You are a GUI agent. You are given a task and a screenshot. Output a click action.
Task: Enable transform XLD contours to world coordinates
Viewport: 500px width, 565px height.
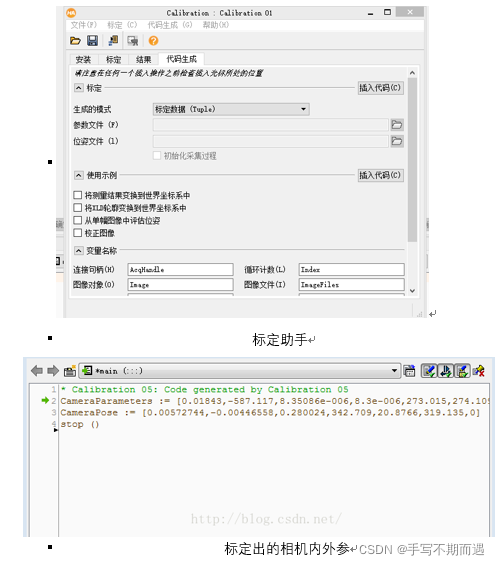point(77,208)
